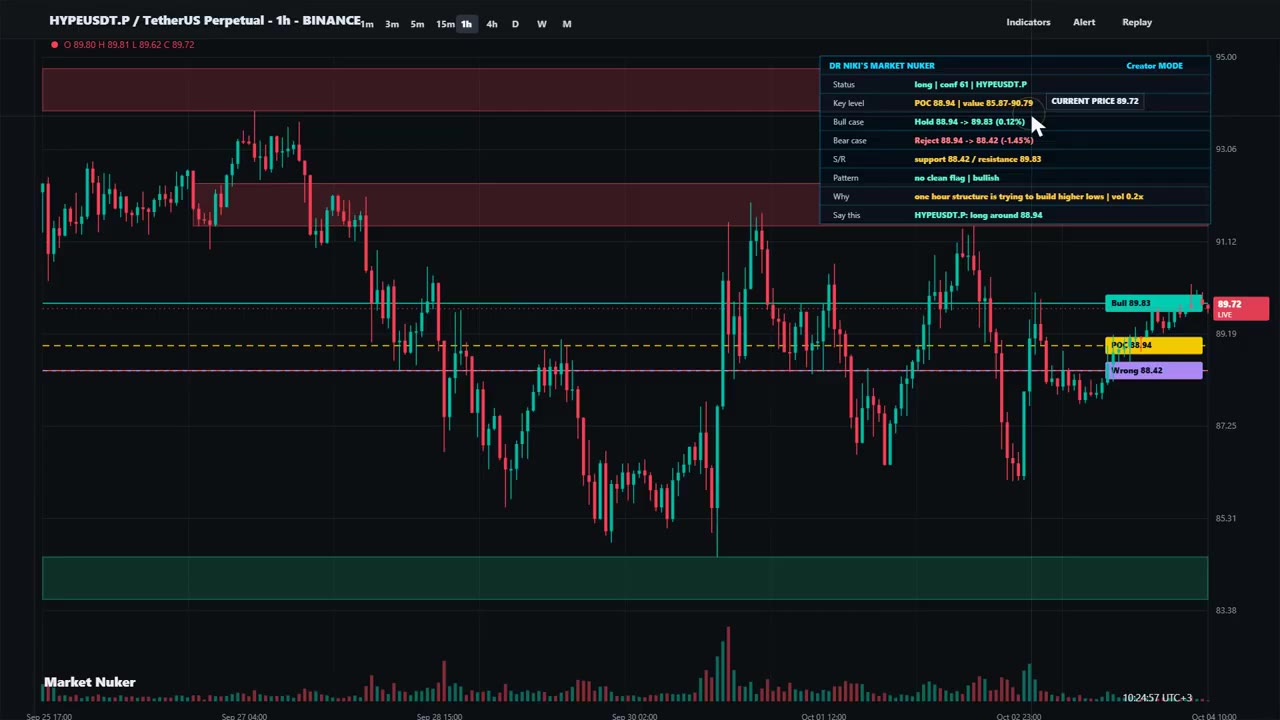Click the O H L C values line
Image resolution: width=1280 pixels, height=720 pixels.
[129, 45]
